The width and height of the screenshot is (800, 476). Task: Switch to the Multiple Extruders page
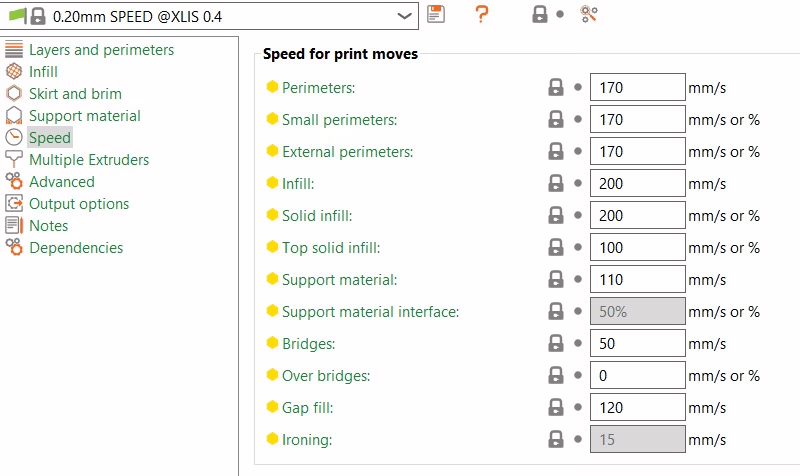pos(89,160)
